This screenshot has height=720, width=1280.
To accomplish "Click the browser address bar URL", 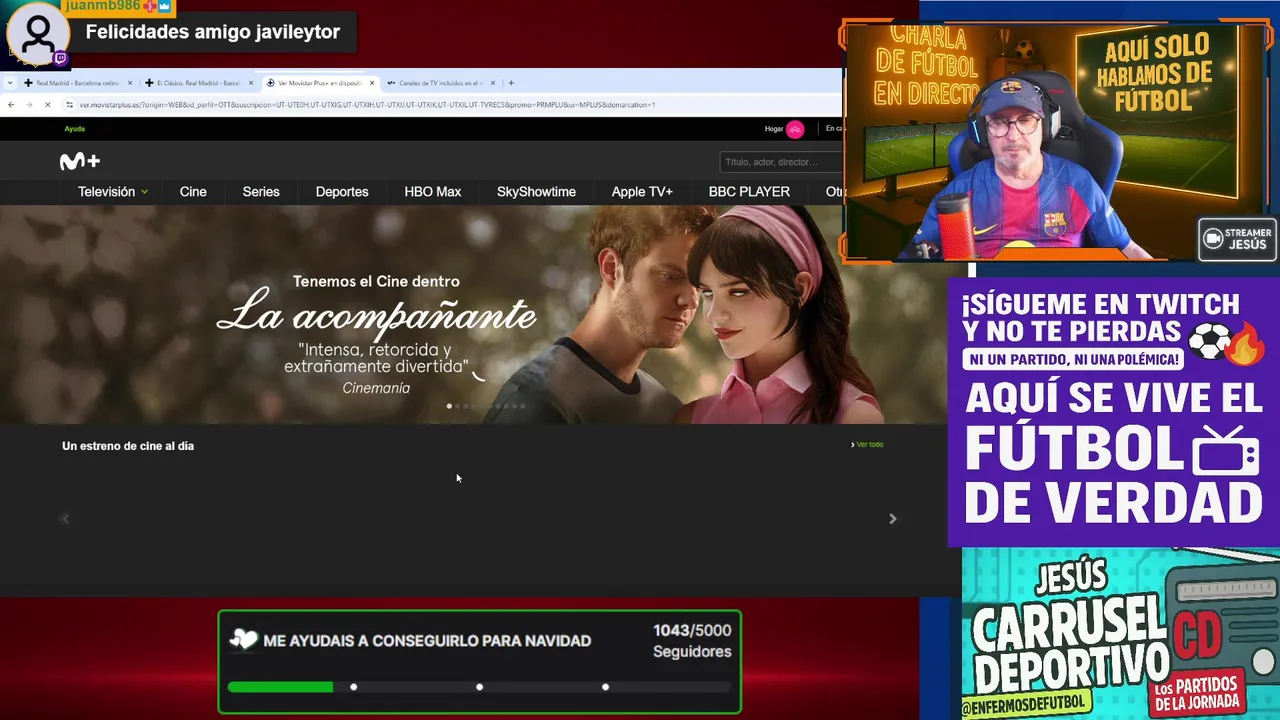I will 367,105.
